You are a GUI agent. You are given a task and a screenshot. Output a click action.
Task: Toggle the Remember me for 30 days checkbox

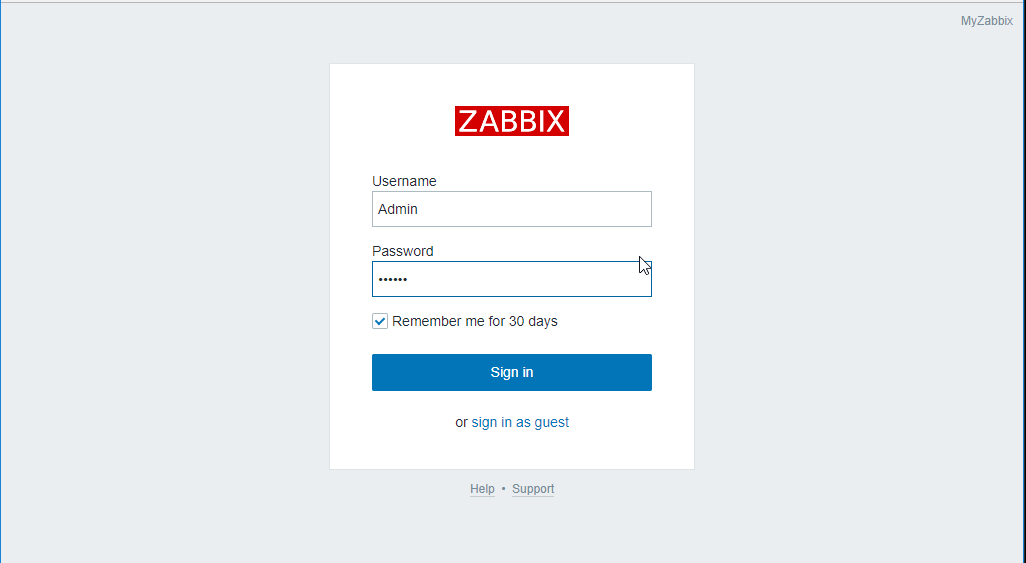click(x=380, y=321)
